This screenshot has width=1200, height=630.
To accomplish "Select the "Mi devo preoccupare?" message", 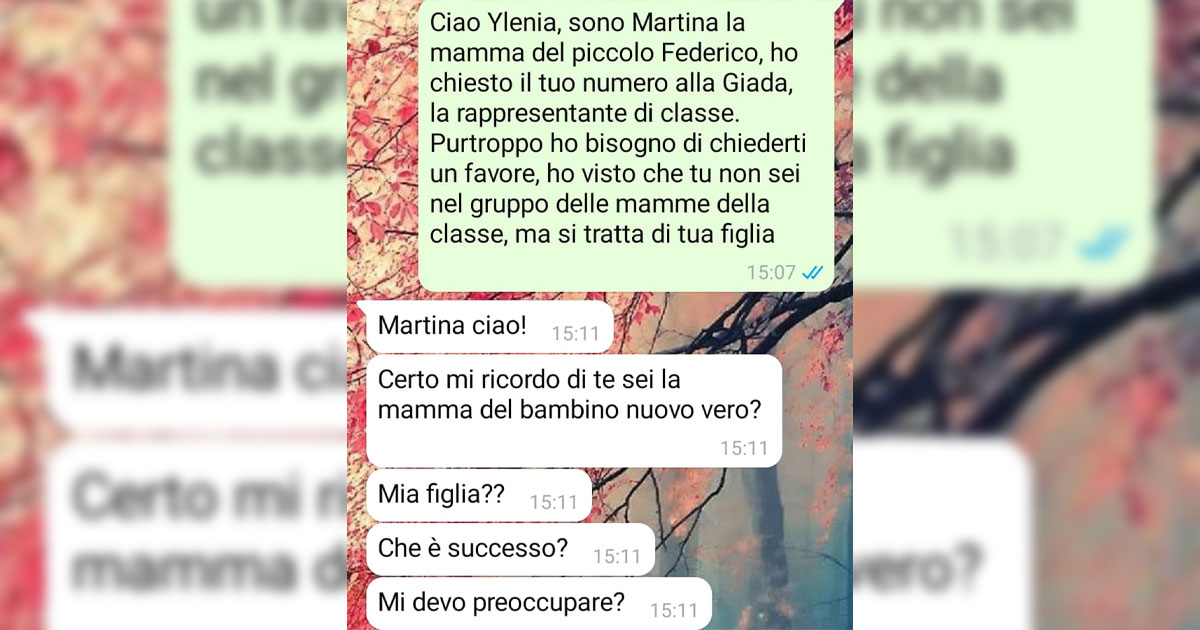I will tap(539, 603).
